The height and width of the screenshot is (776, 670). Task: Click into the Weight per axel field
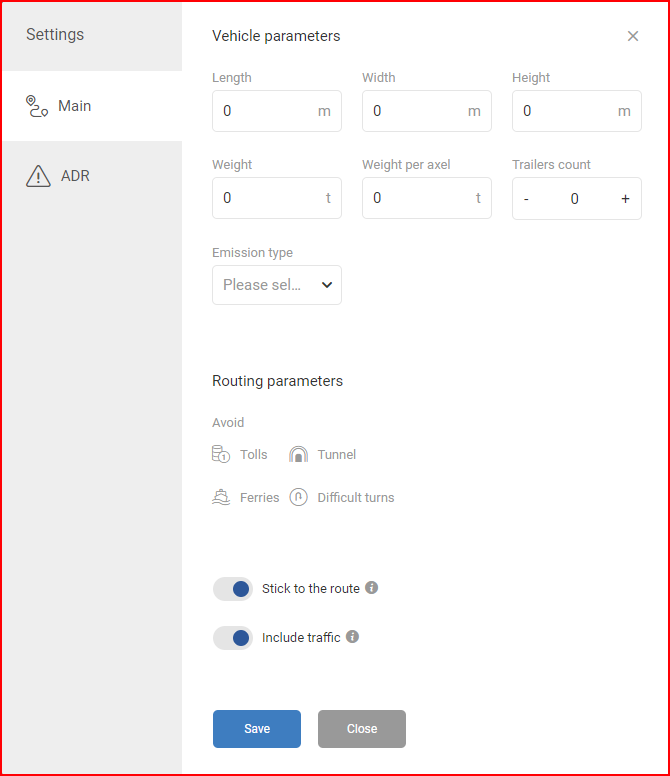point(427,198)
